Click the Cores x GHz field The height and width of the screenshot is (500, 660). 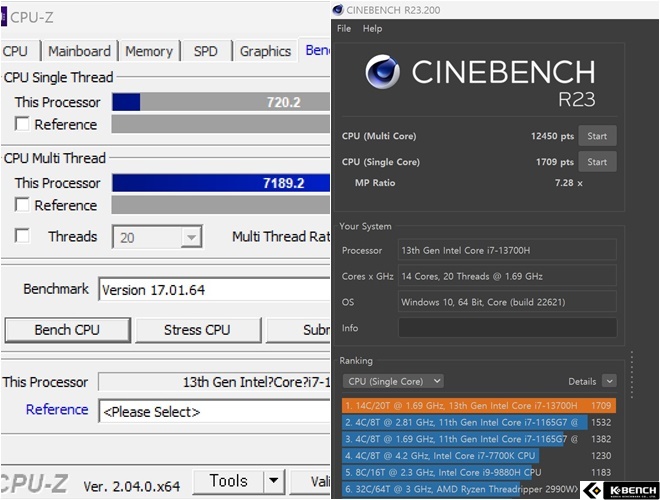tap(508, 277)
